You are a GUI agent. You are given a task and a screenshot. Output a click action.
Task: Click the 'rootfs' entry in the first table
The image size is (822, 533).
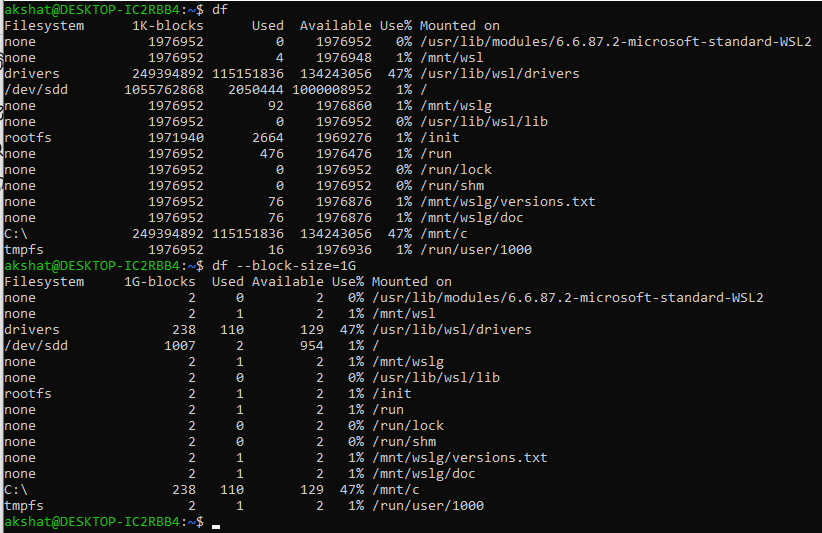(28, 138)
